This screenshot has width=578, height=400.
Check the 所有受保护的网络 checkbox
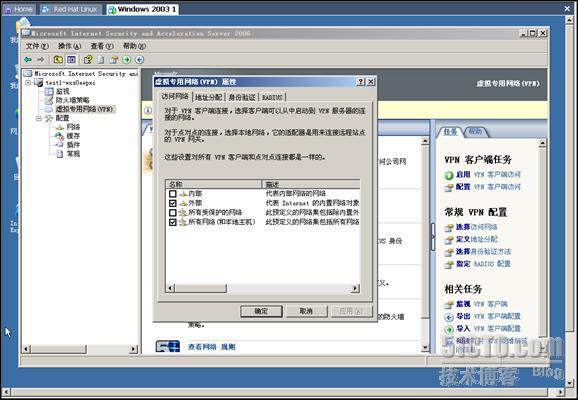173,213
